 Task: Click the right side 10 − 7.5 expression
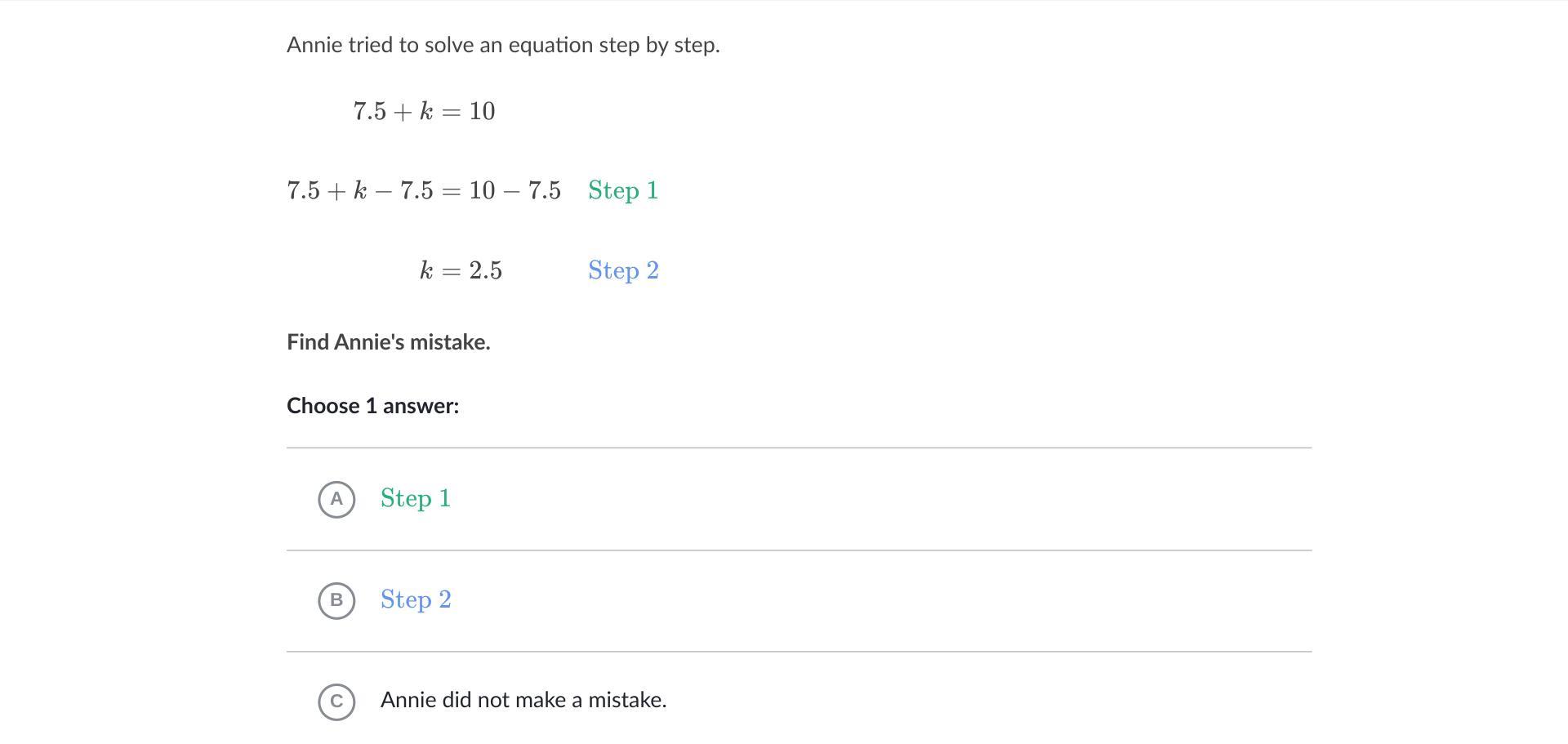coord(514,191)
